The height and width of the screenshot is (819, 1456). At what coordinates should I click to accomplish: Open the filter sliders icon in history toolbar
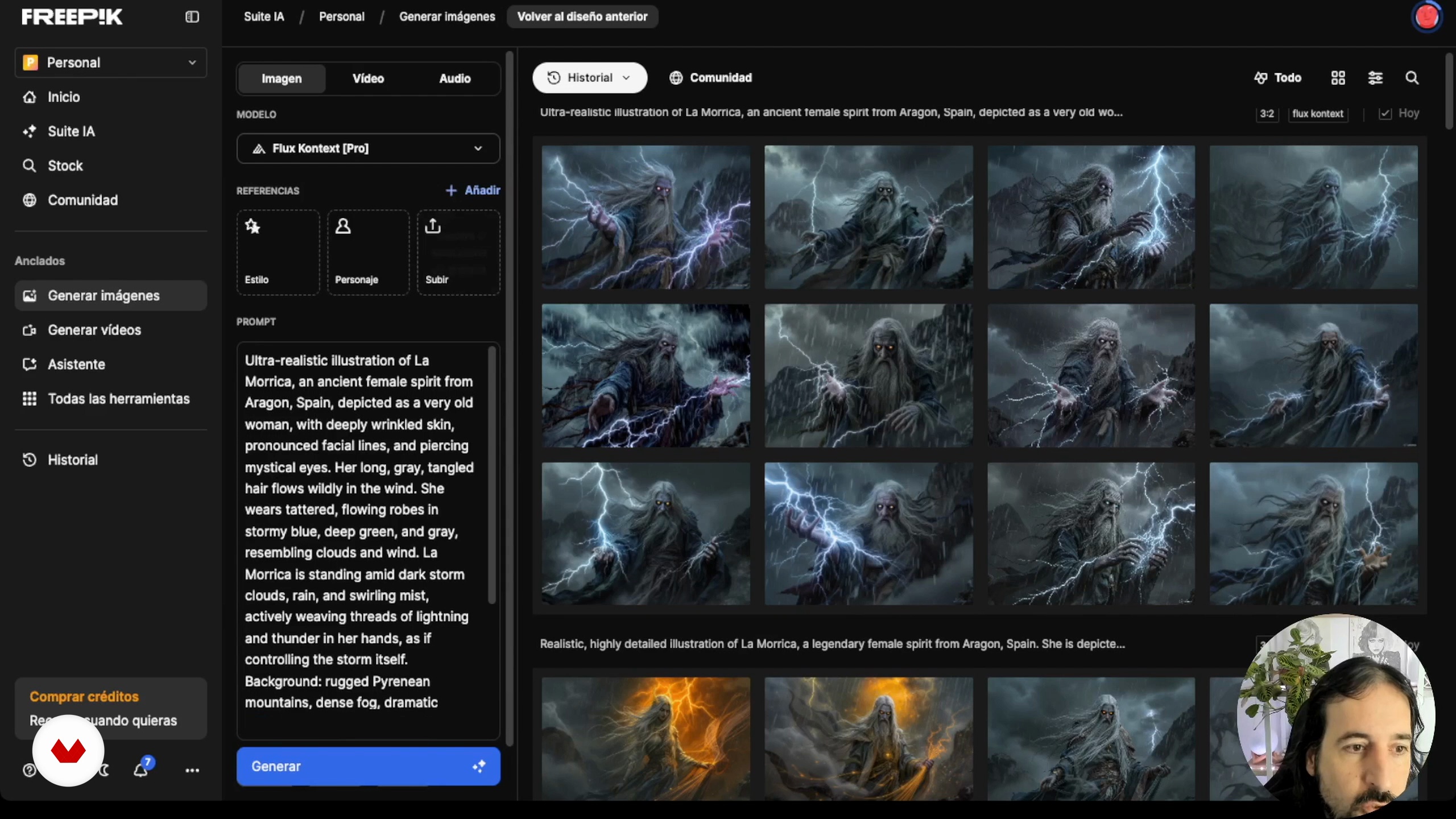(1375, 78)
